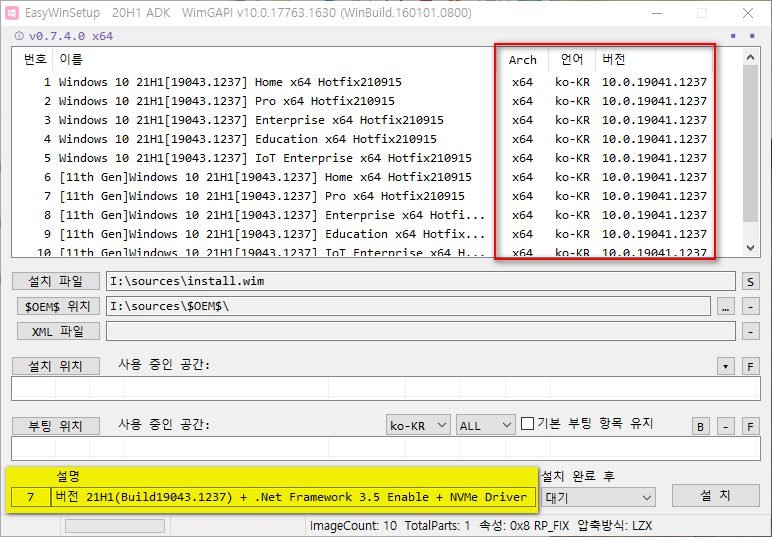The image size is (772, 537).
Task: Click the minus button in boot location row
Action: 725,427
